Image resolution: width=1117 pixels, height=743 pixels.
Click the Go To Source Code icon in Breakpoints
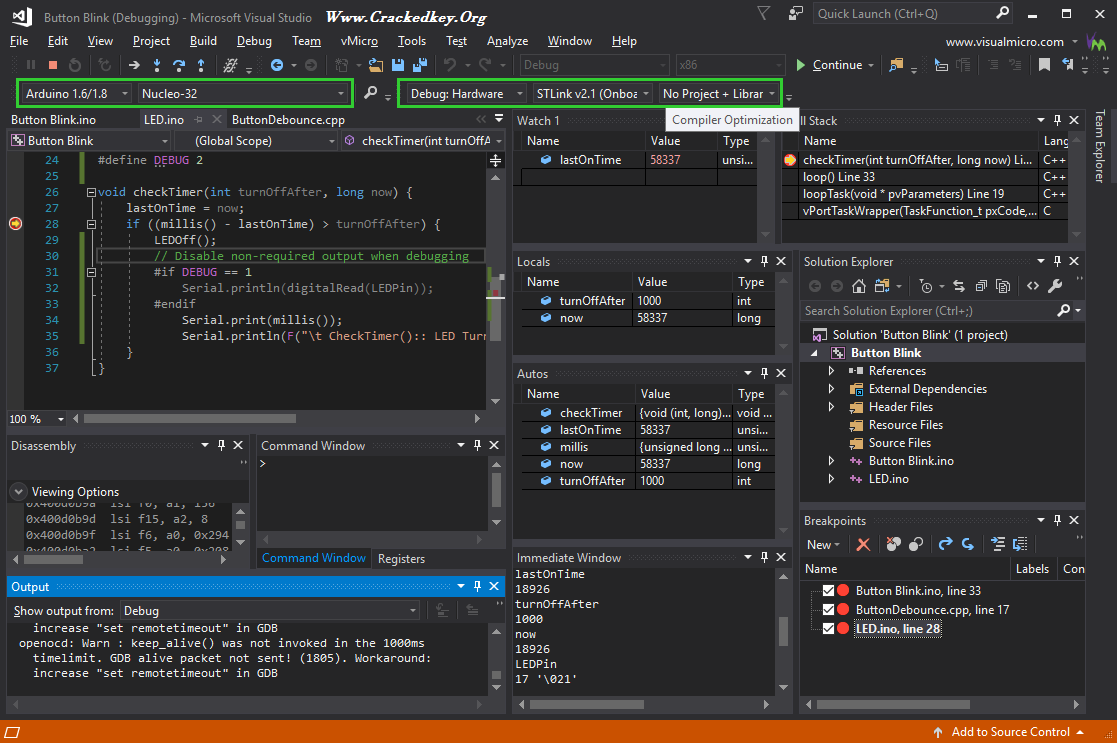click(998, 544)
